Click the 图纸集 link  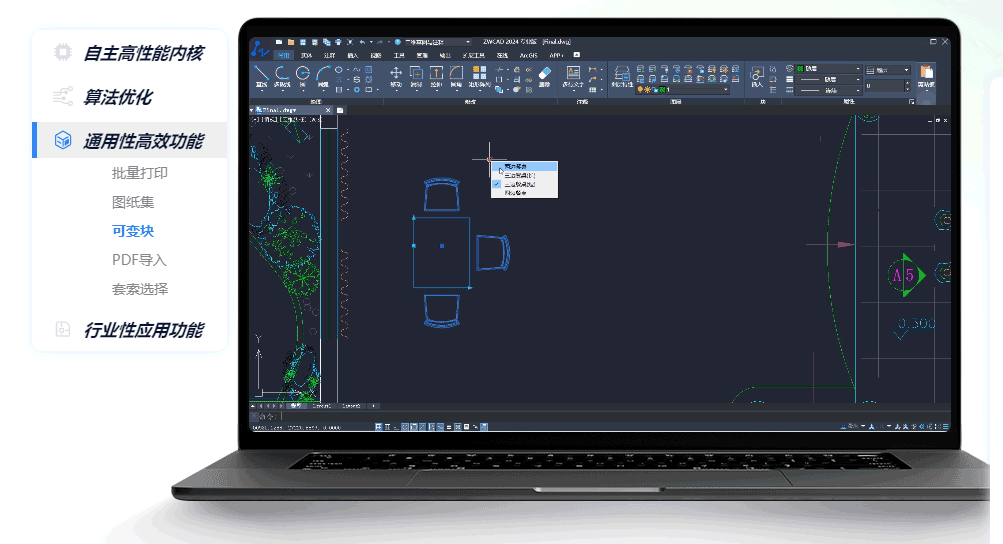click(x=133, y=202)
